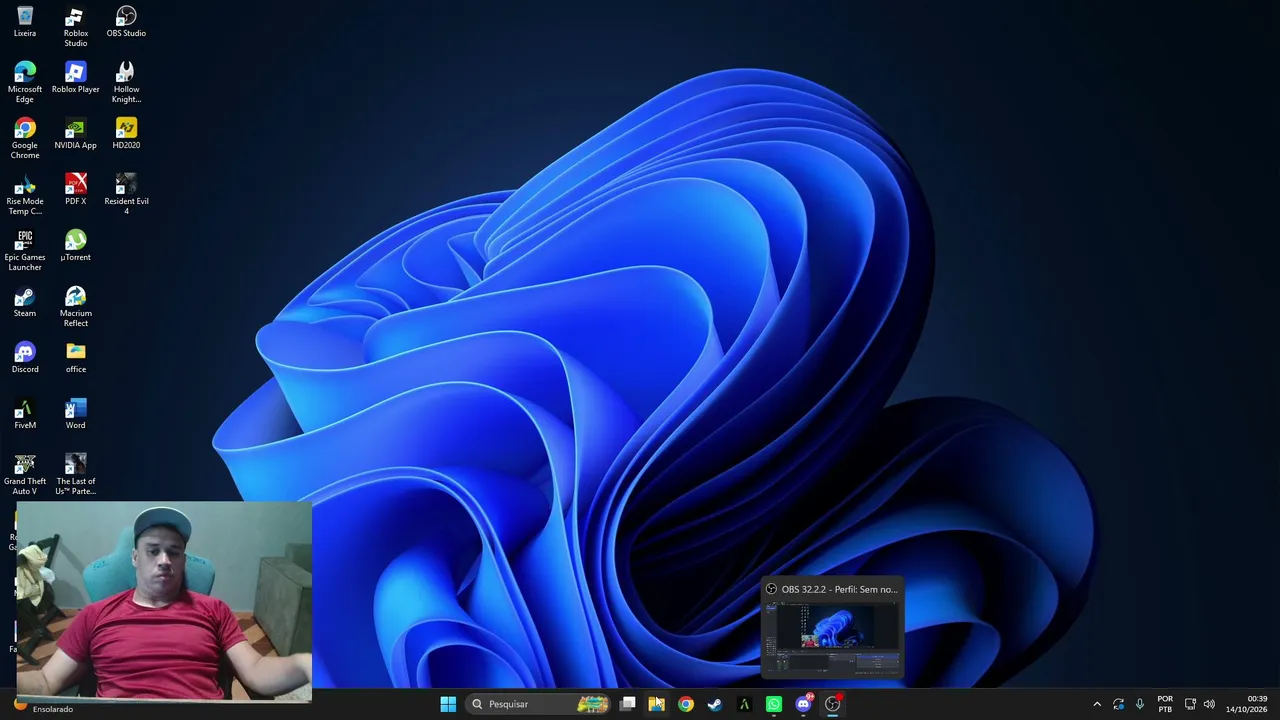Select the Steam desktop shortcut
Viewport: 1280px width, 720px height.
pyautogui.click(x=25, y=302)
